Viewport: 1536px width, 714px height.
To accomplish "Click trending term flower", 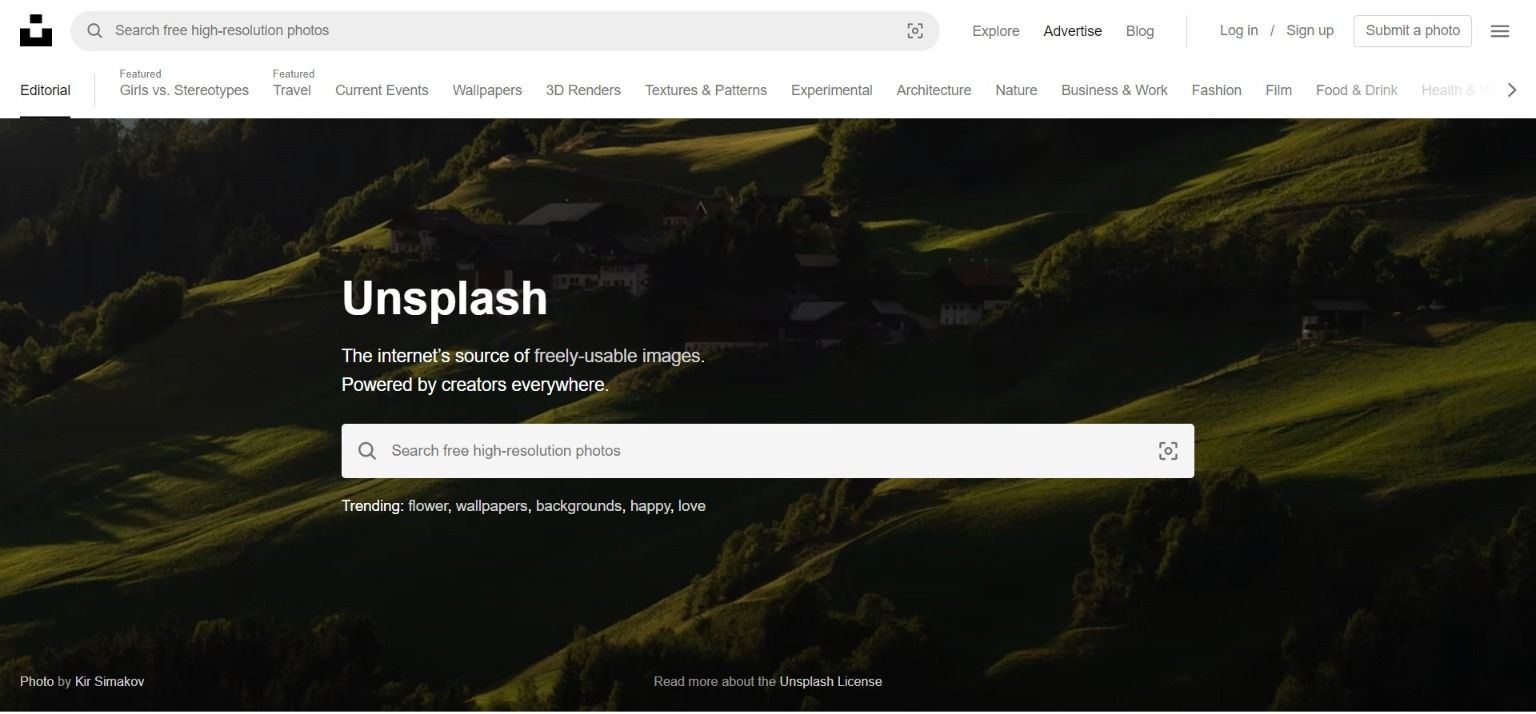I will (x=428, y=506).
